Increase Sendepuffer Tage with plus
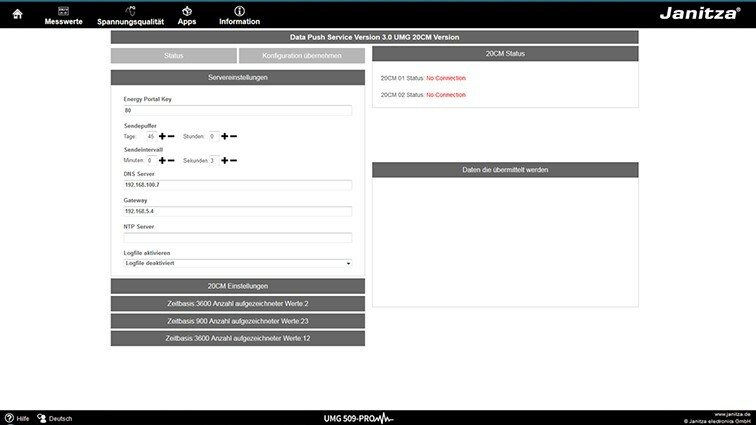The image size is (756, 425). pos(162,136)
